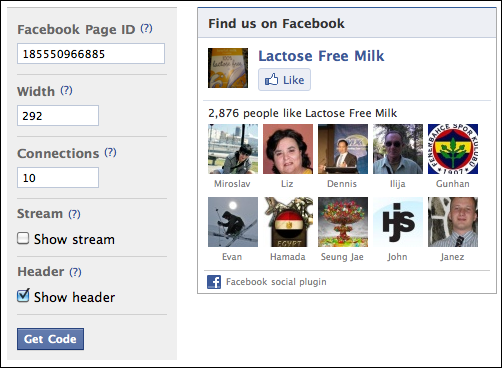Open Evan's skier profile thumbnail
Screen dimensions: 502x368
click(x=233, y=222)
